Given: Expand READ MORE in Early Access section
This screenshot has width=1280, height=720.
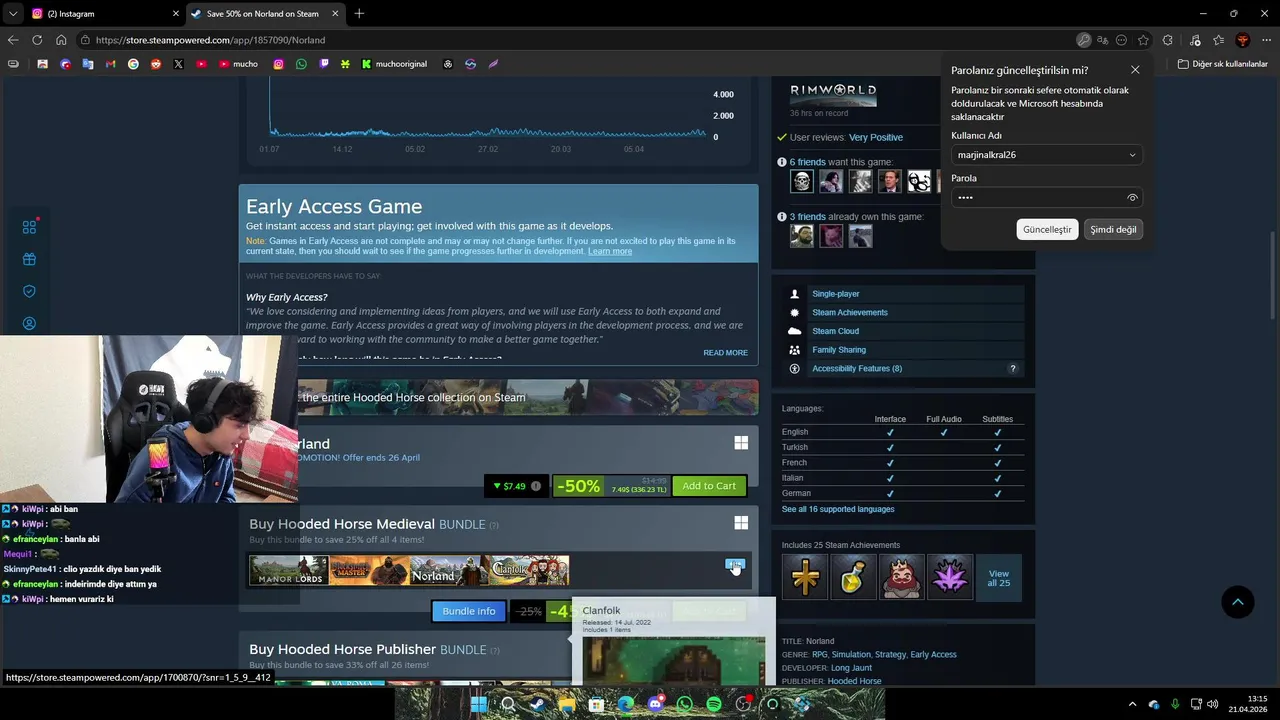Looking at the screenshot, I should [x=725, y=353].
